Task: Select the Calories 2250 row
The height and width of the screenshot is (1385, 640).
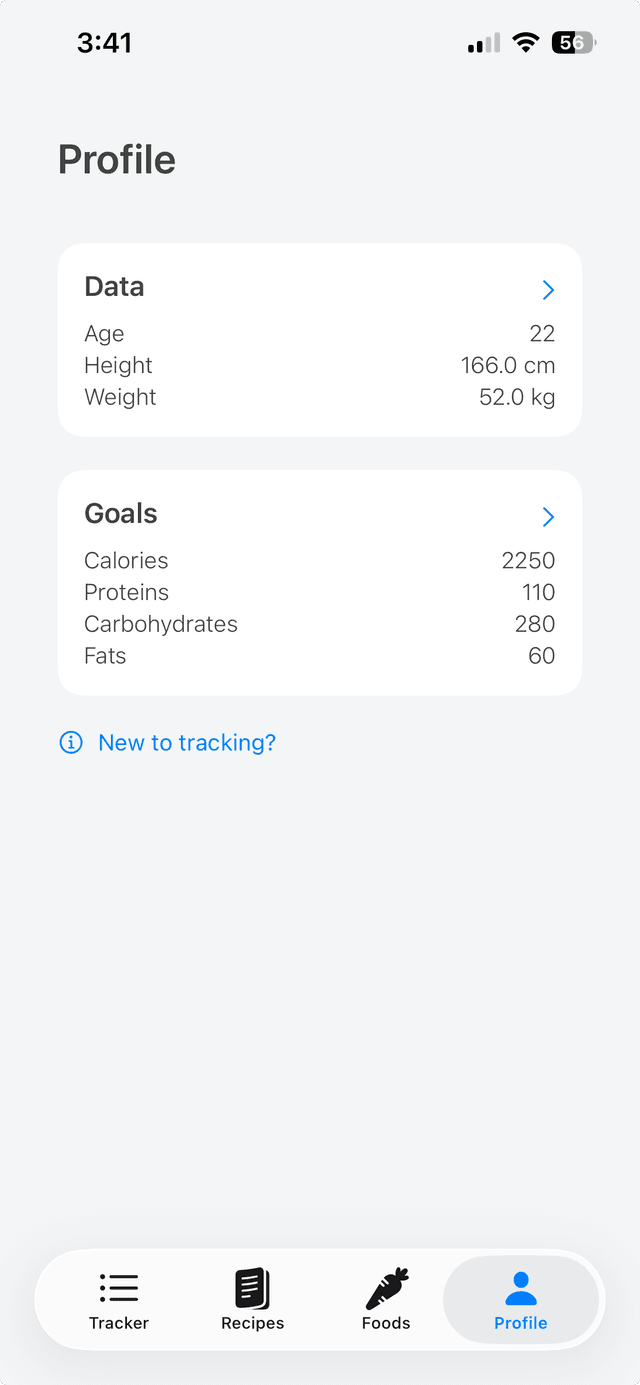Action: (320, 561)
